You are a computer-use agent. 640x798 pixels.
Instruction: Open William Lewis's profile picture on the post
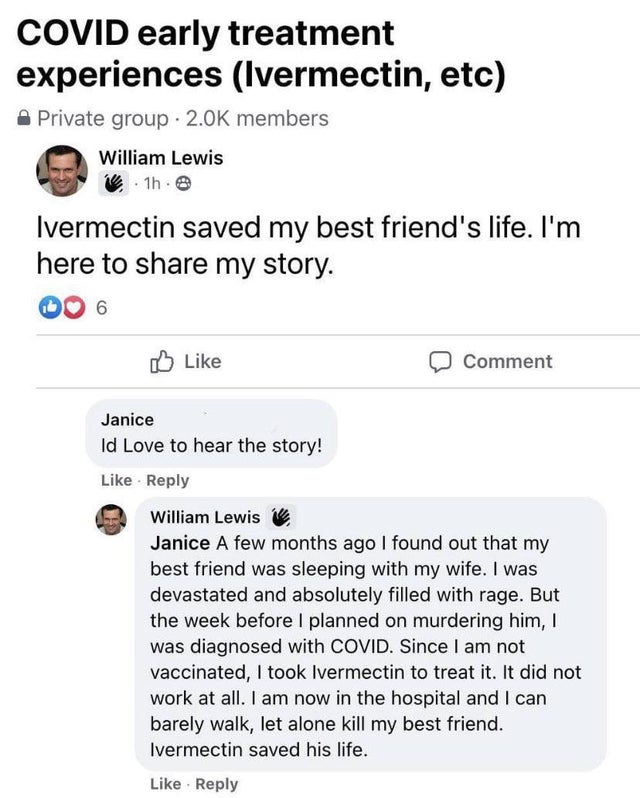pos(61,171)
